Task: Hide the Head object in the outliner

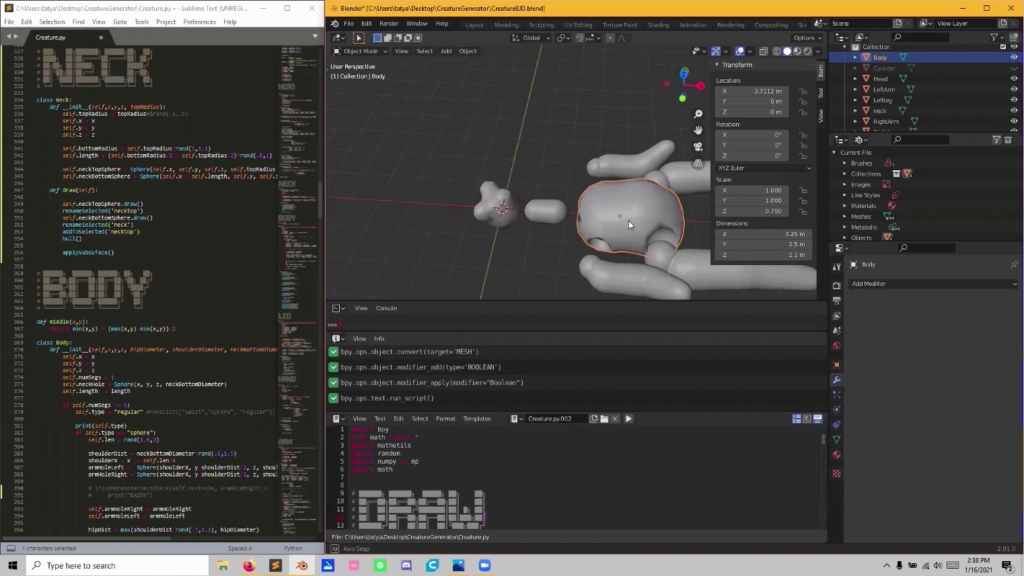Action: 1014,78
